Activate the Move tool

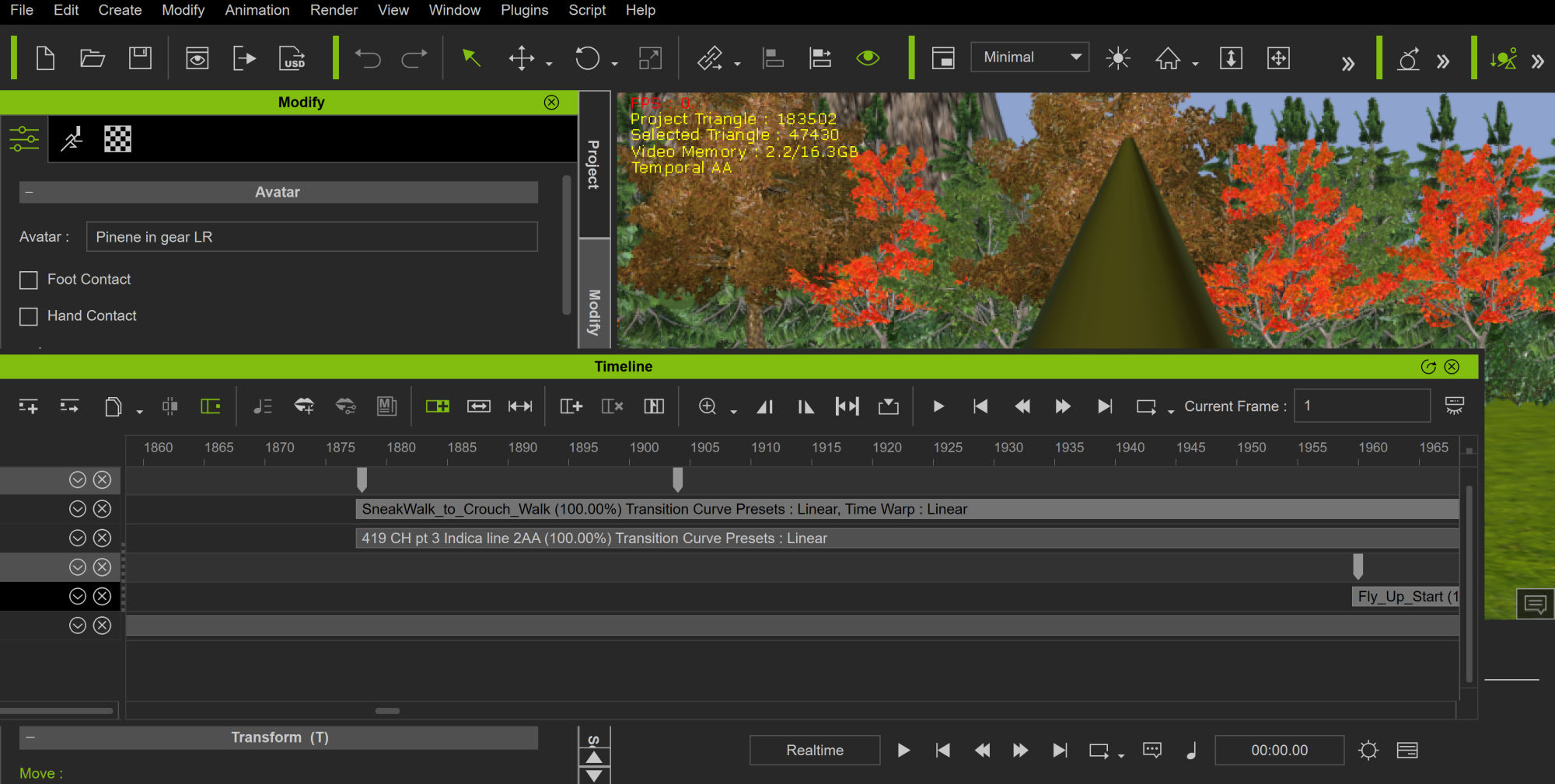521,58
